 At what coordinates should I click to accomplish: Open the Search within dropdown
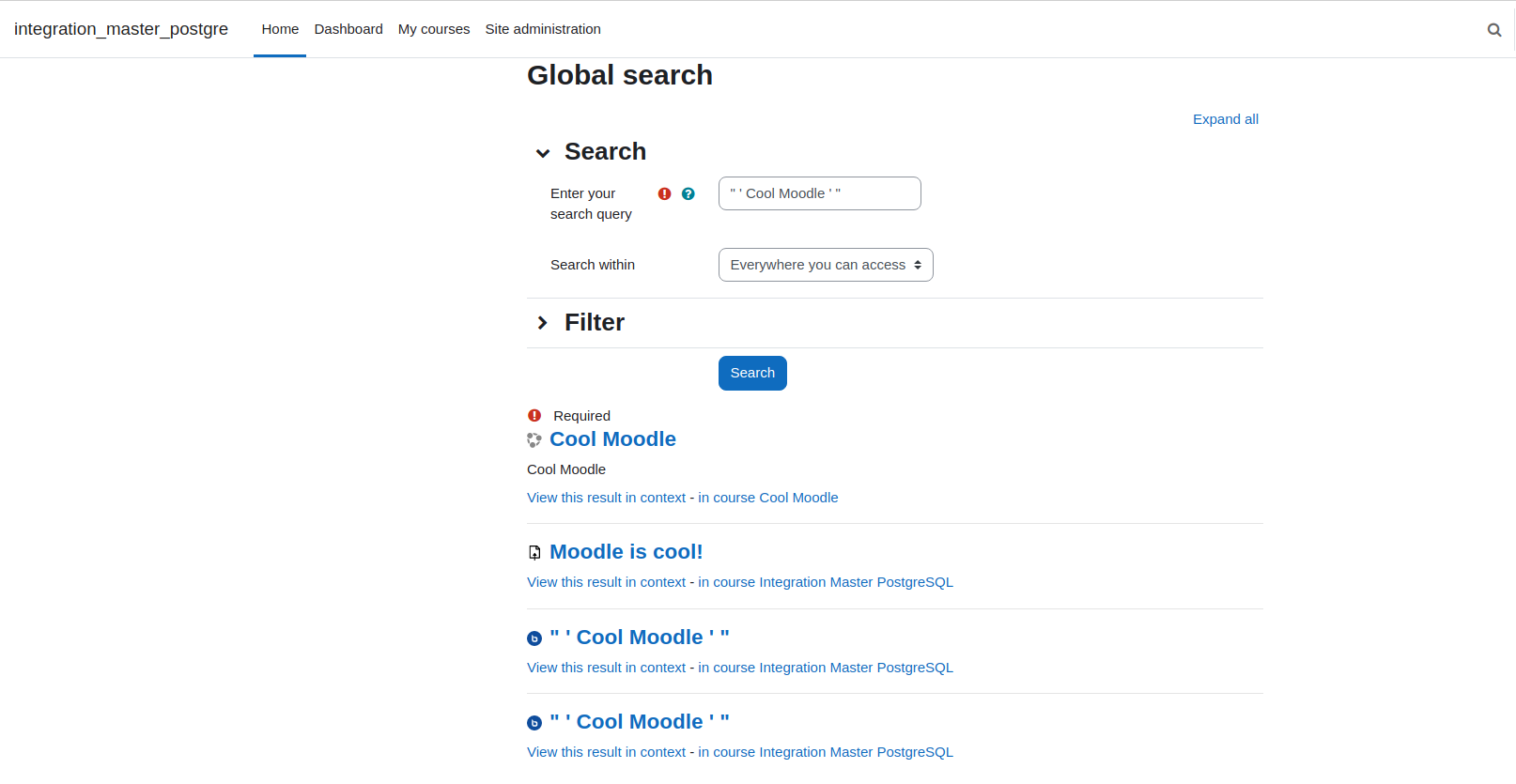pos(826,265)
